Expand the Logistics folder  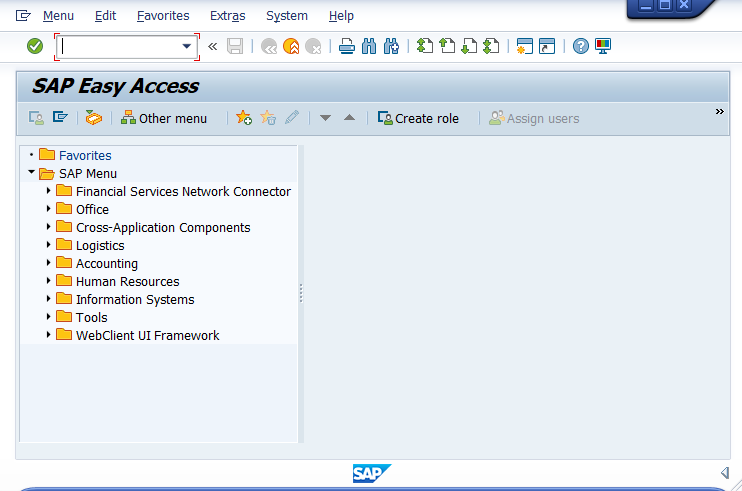coord(48,245)
